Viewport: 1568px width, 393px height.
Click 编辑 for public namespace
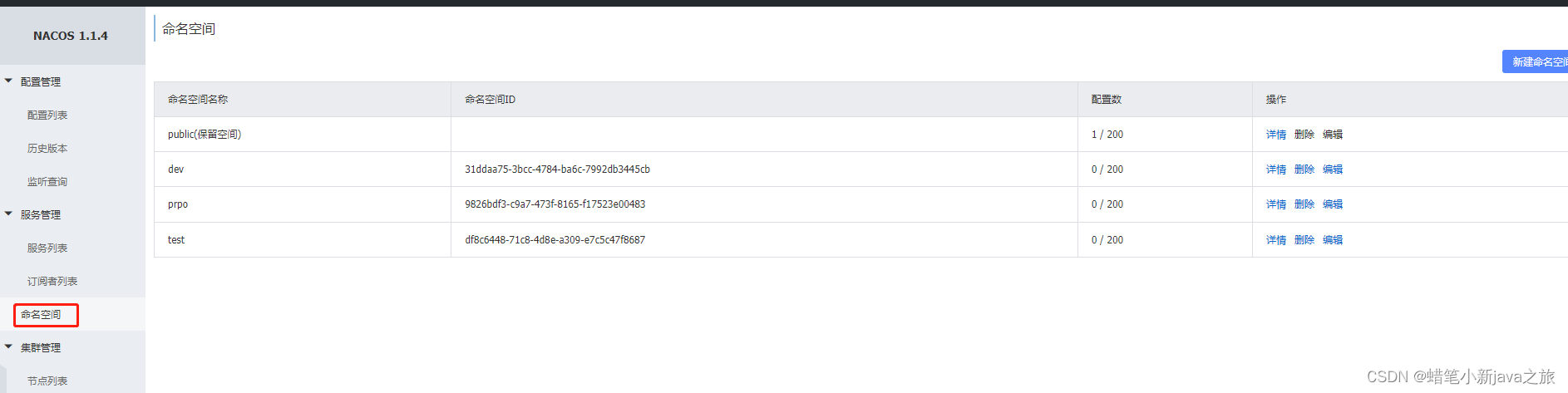tap(1333, 135)
